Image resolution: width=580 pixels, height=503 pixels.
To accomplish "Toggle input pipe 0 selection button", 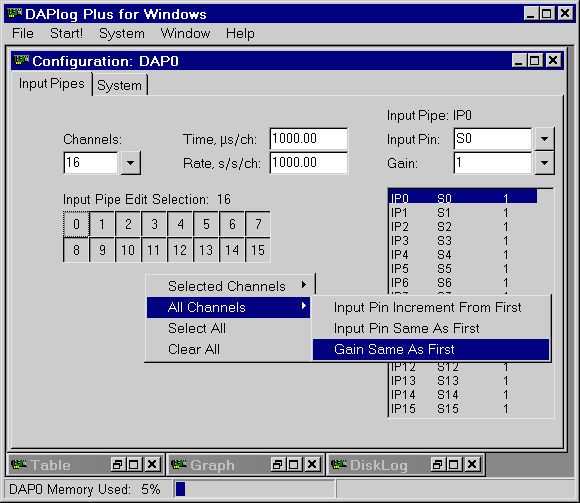I will coord(76,224).
